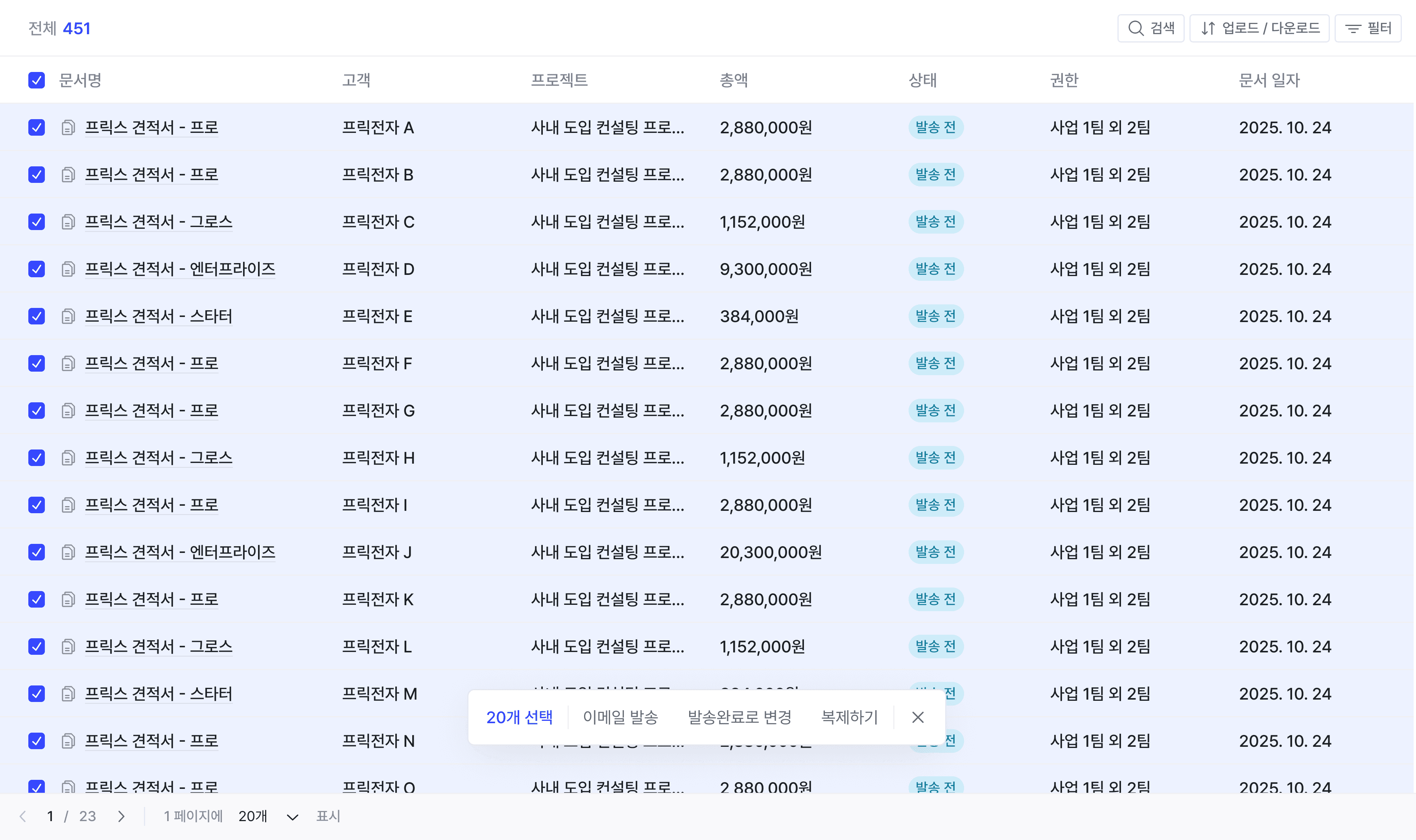Choose 이메일 발송 in action bar
The width and height of the screenshot is (1416, 840).
point(620,717)
